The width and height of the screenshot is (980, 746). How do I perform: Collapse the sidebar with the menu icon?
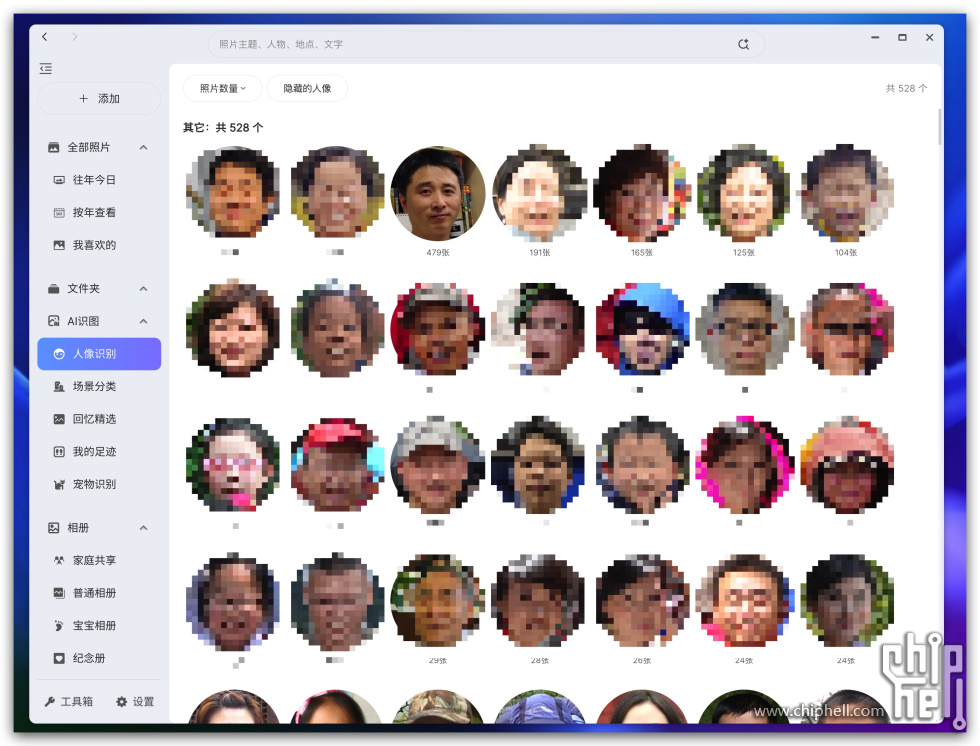46,69
